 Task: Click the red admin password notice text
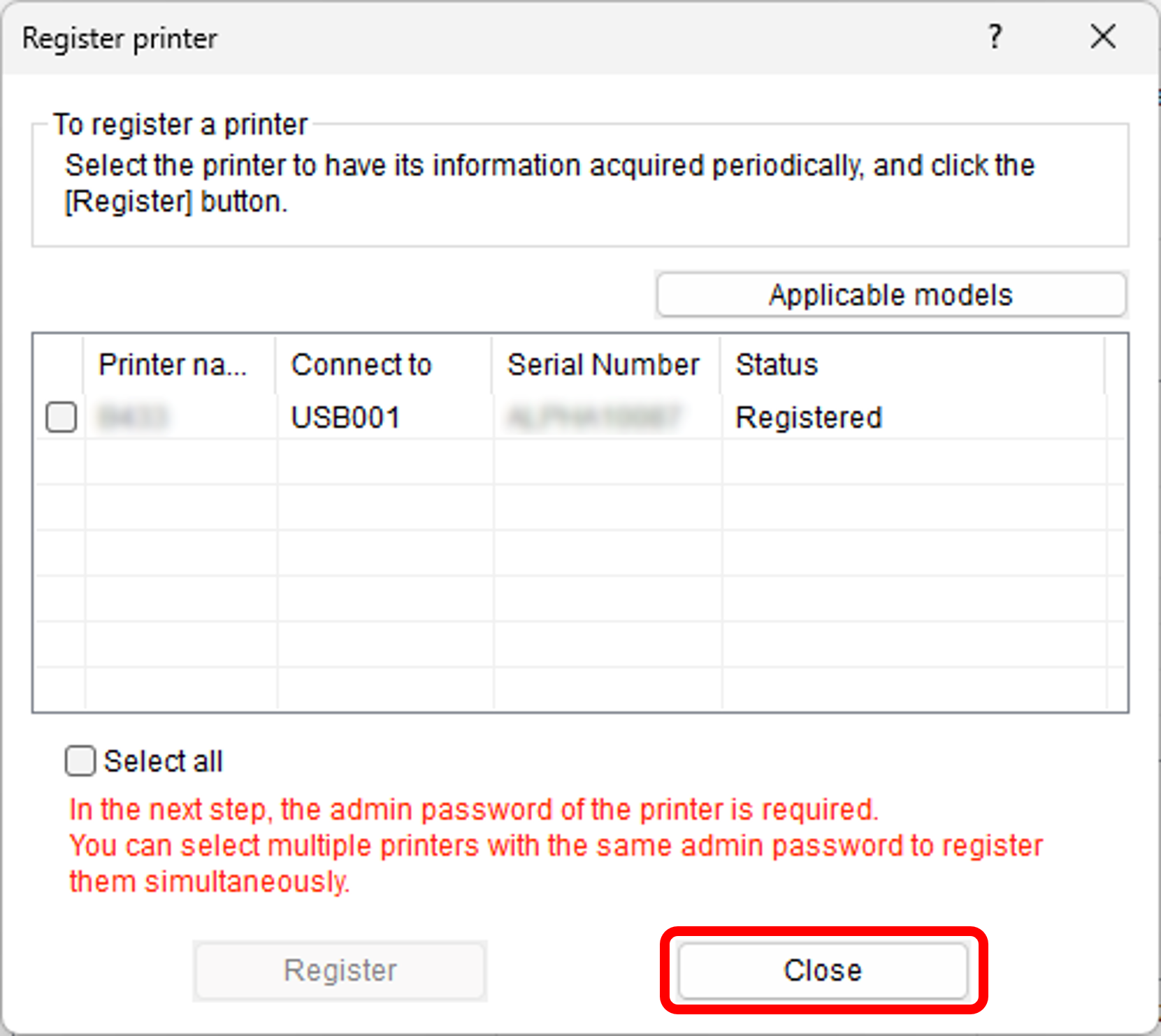[x=474, y=810]
